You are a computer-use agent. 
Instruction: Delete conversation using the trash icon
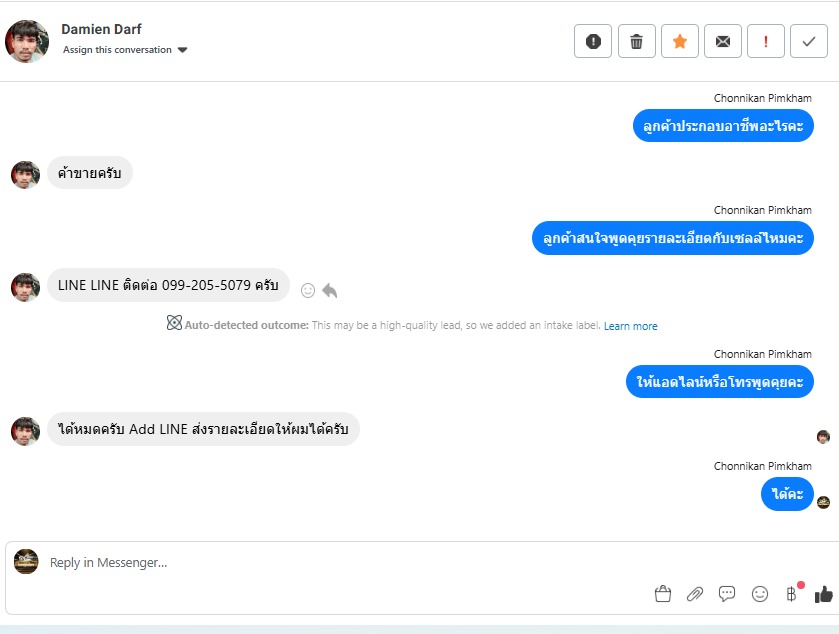coord(636,41)
